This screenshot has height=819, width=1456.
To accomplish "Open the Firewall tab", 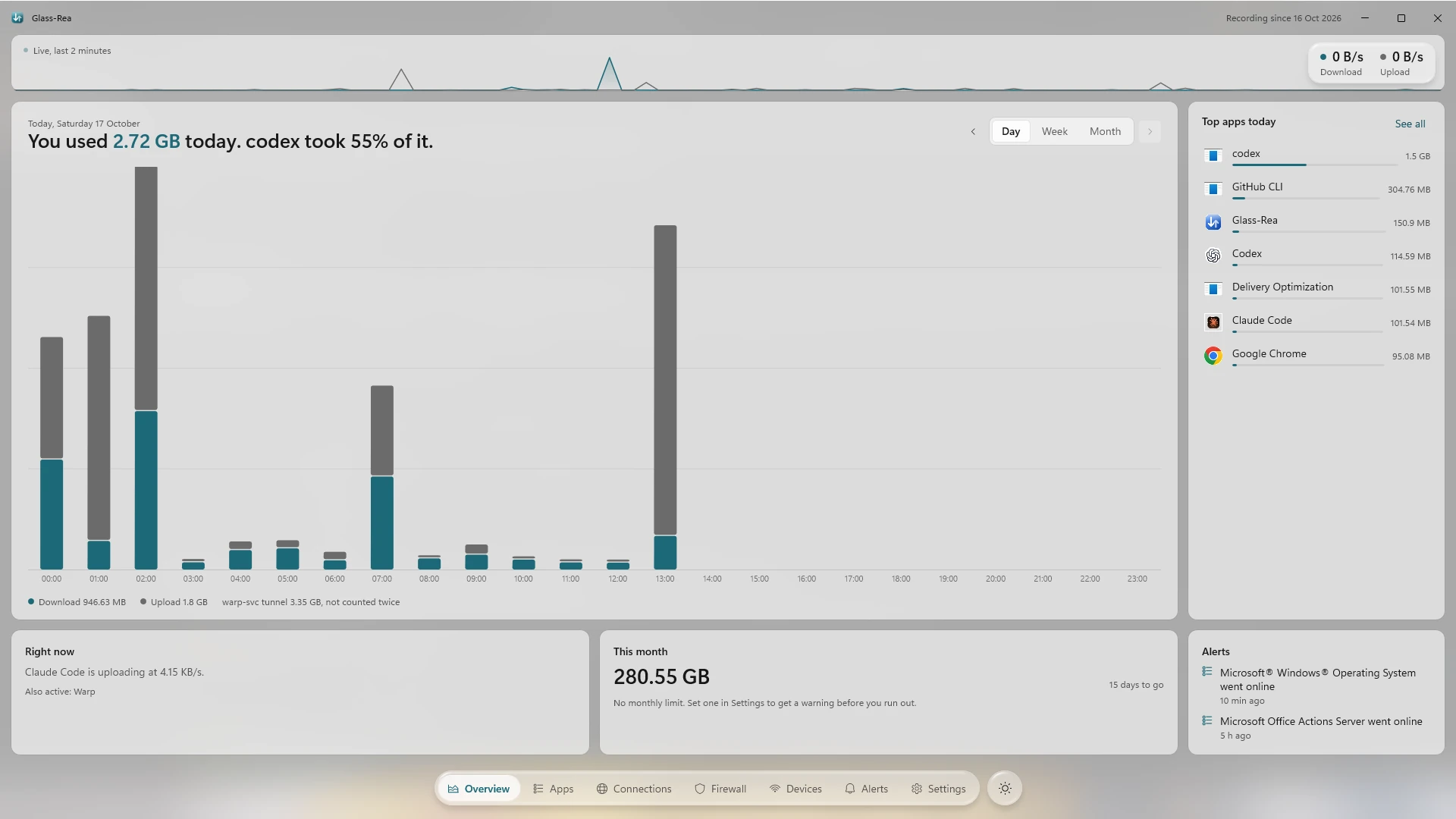I will pyautogui.click(x=720, y=789).
